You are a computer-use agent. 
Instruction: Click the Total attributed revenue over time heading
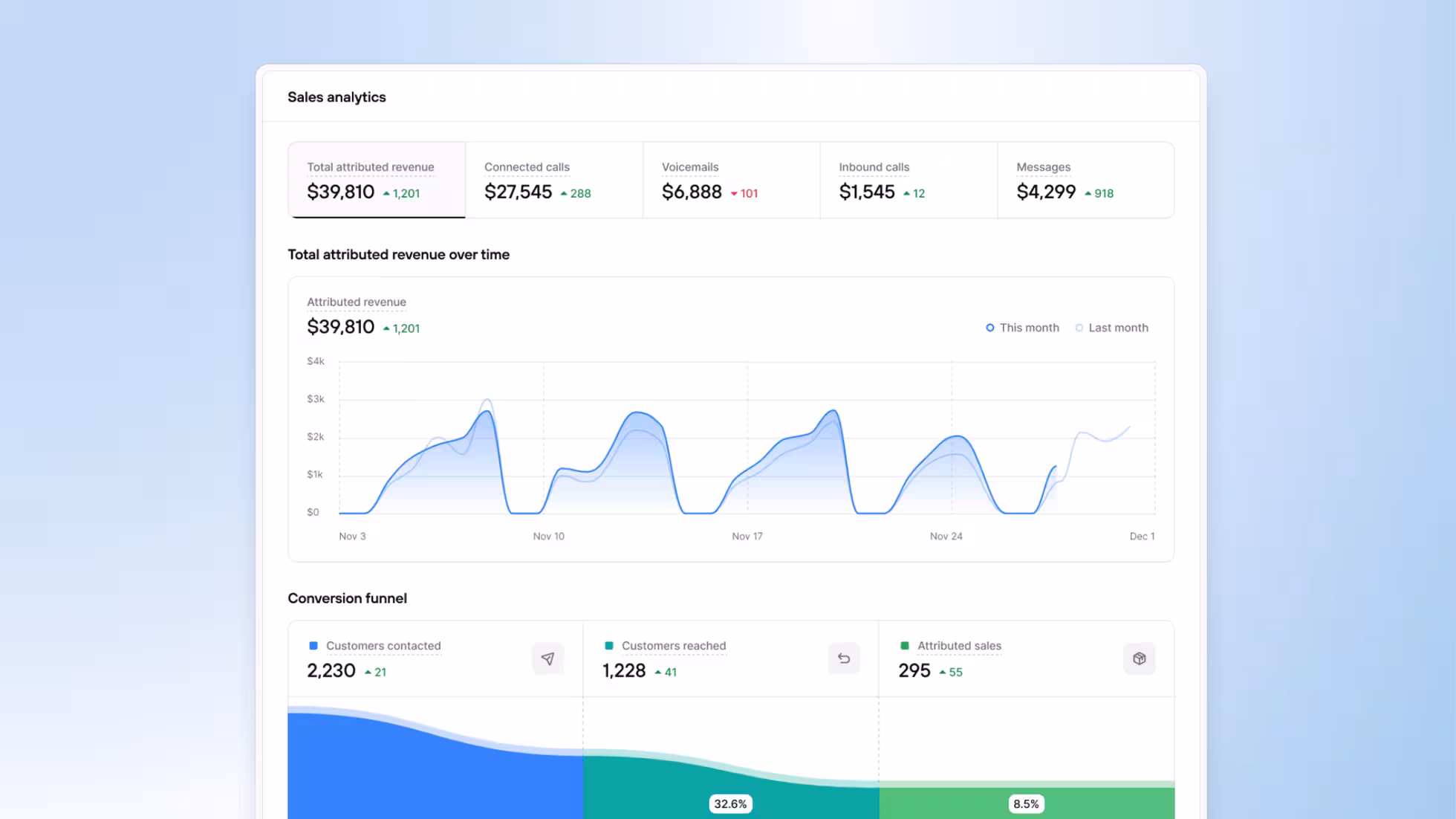(x=398, y=255)
